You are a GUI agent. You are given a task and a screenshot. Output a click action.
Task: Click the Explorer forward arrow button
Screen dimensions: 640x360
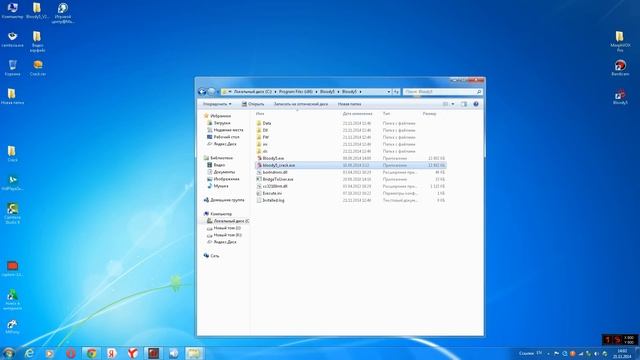tap(211, 92)
